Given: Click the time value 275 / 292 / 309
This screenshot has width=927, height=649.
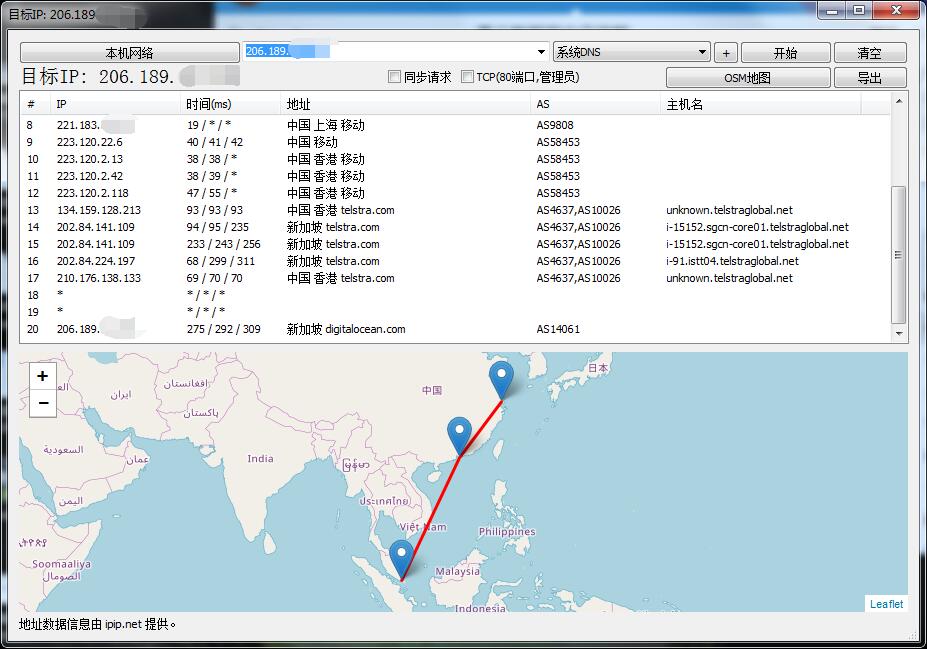Looking at the screenshot, I should coord(223,329).
